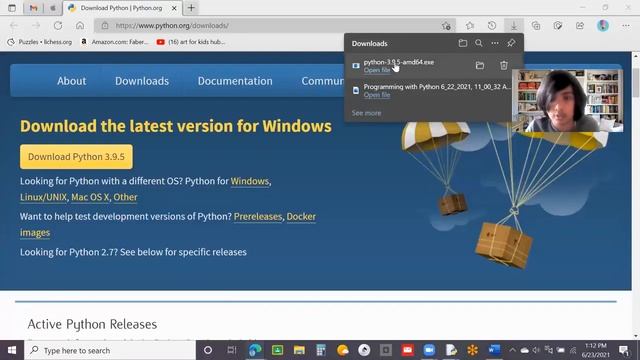Follow the Windows link

click(250, 181)
